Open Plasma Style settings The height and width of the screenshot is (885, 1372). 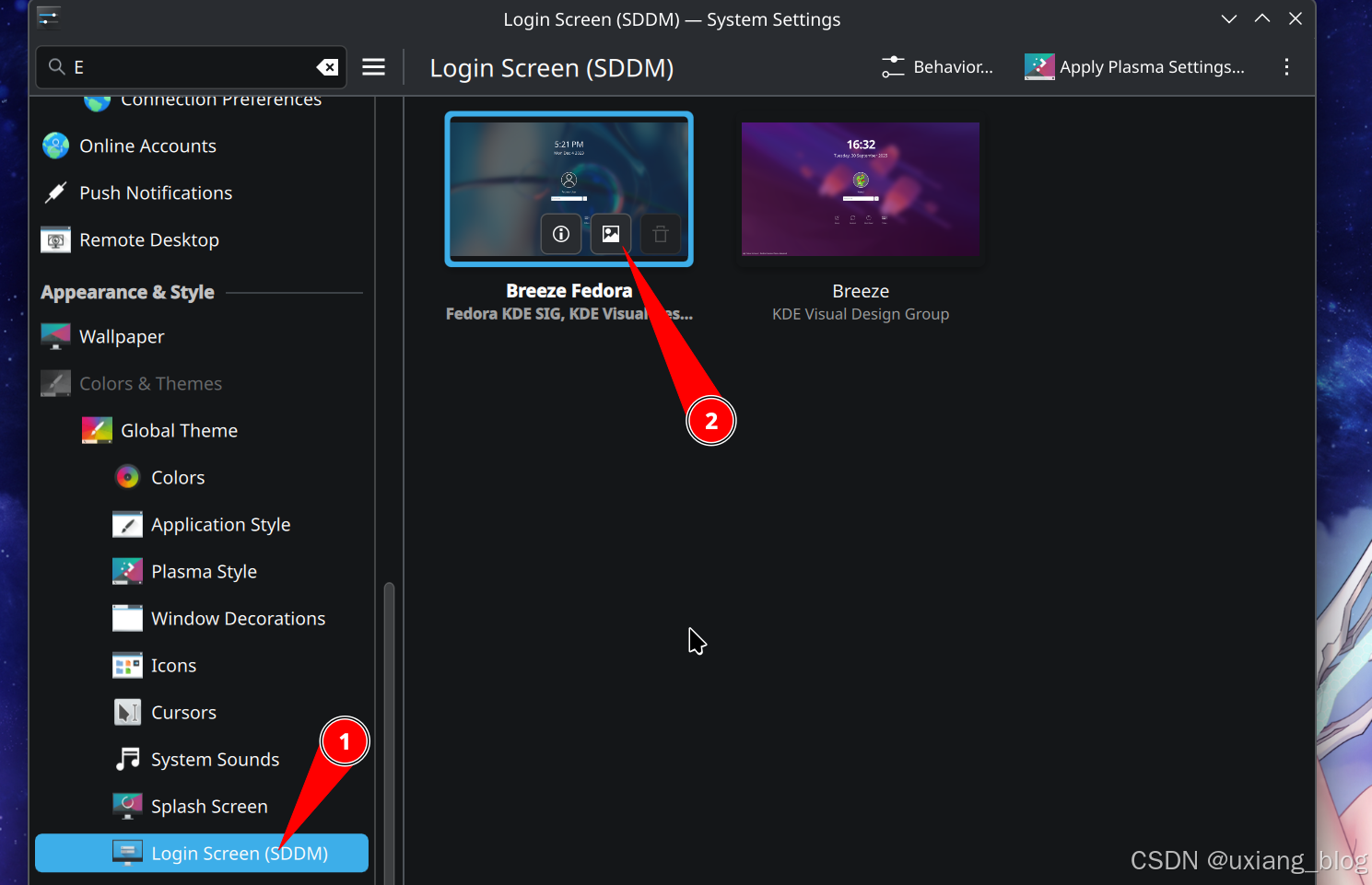coord(202,571)
